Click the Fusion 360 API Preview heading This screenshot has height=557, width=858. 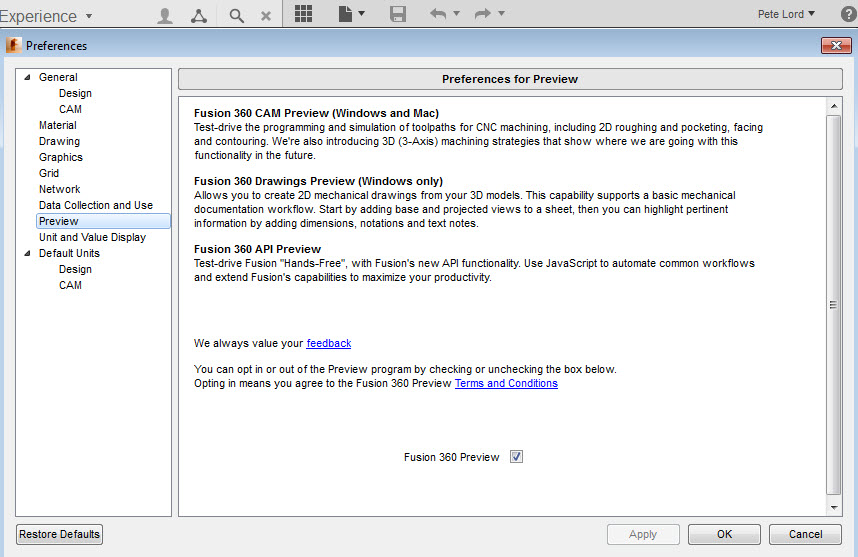(x=257, y=248)
